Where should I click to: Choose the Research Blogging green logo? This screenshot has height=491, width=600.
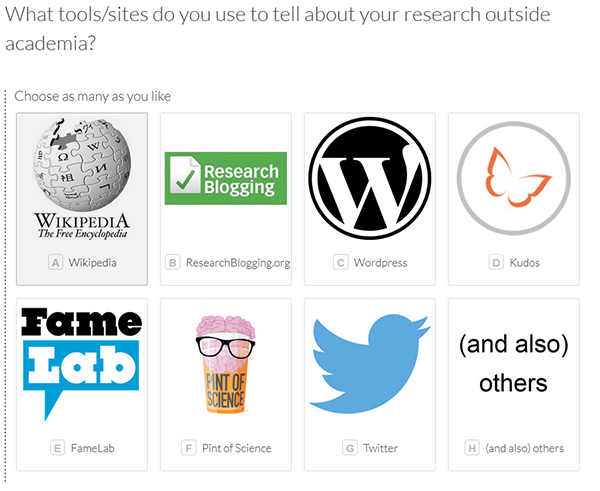coord(226,178)
